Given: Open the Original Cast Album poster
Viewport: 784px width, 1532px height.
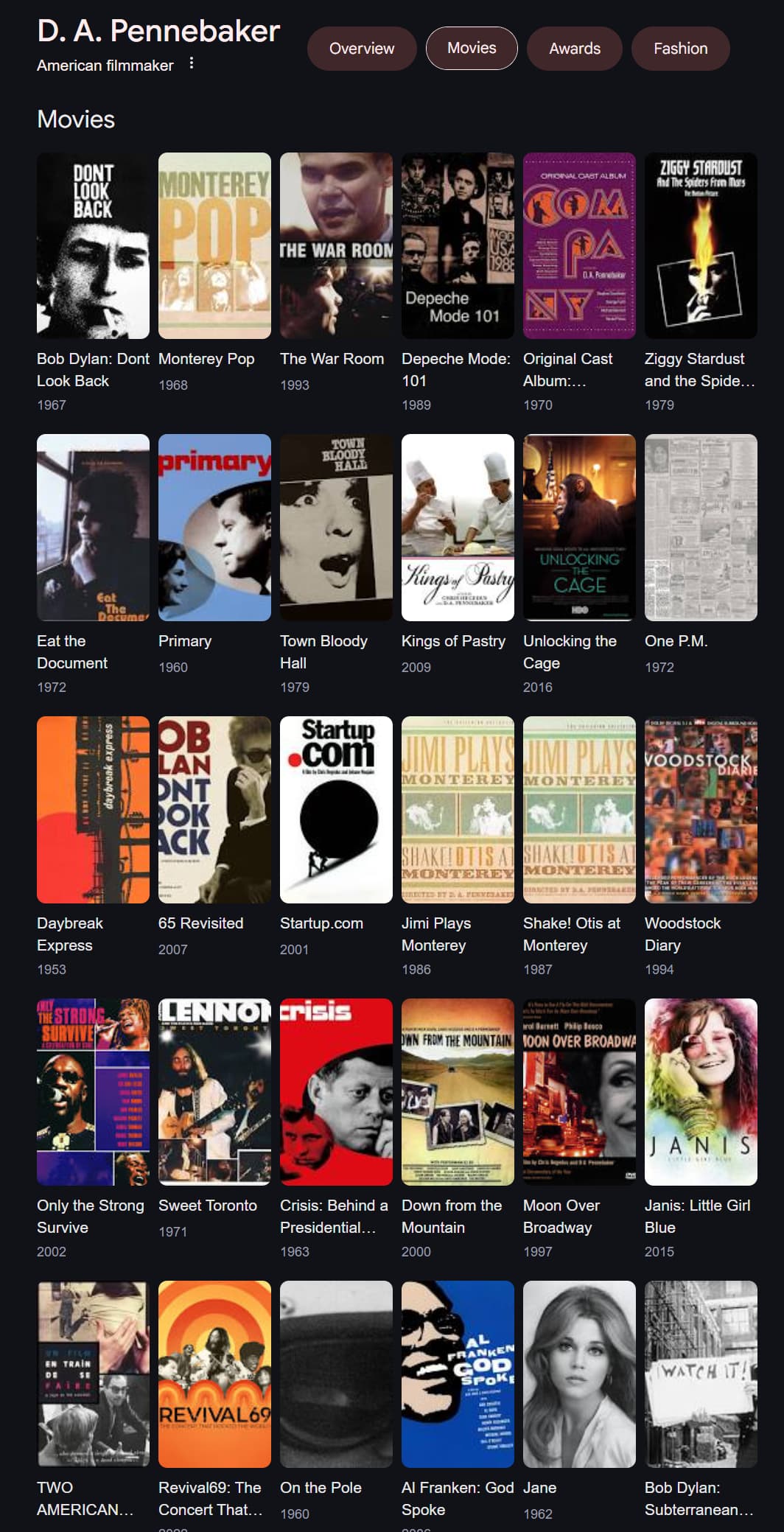Looking at the screenshot, I should pyautogui.click(x=579, y=245).
